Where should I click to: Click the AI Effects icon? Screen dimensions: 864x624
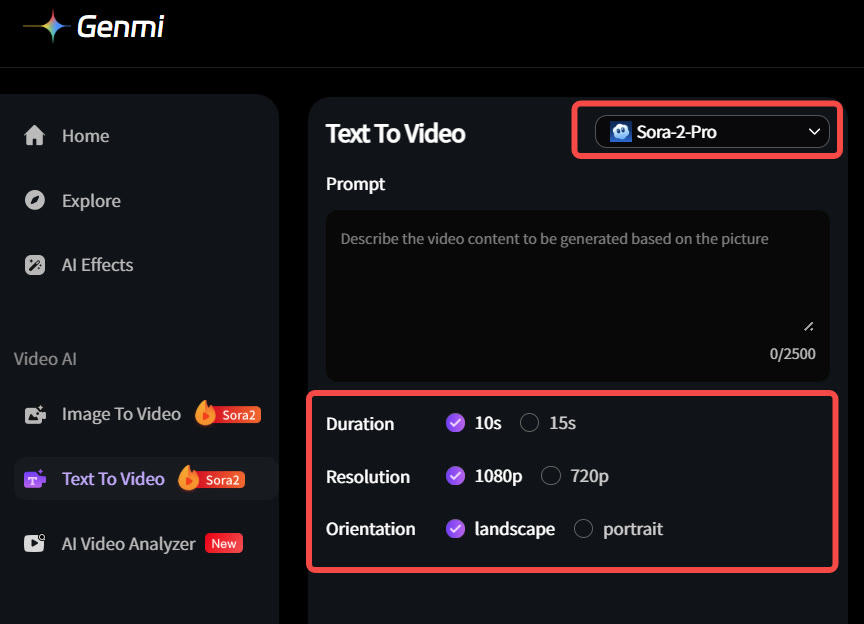(x=36, y=264)
